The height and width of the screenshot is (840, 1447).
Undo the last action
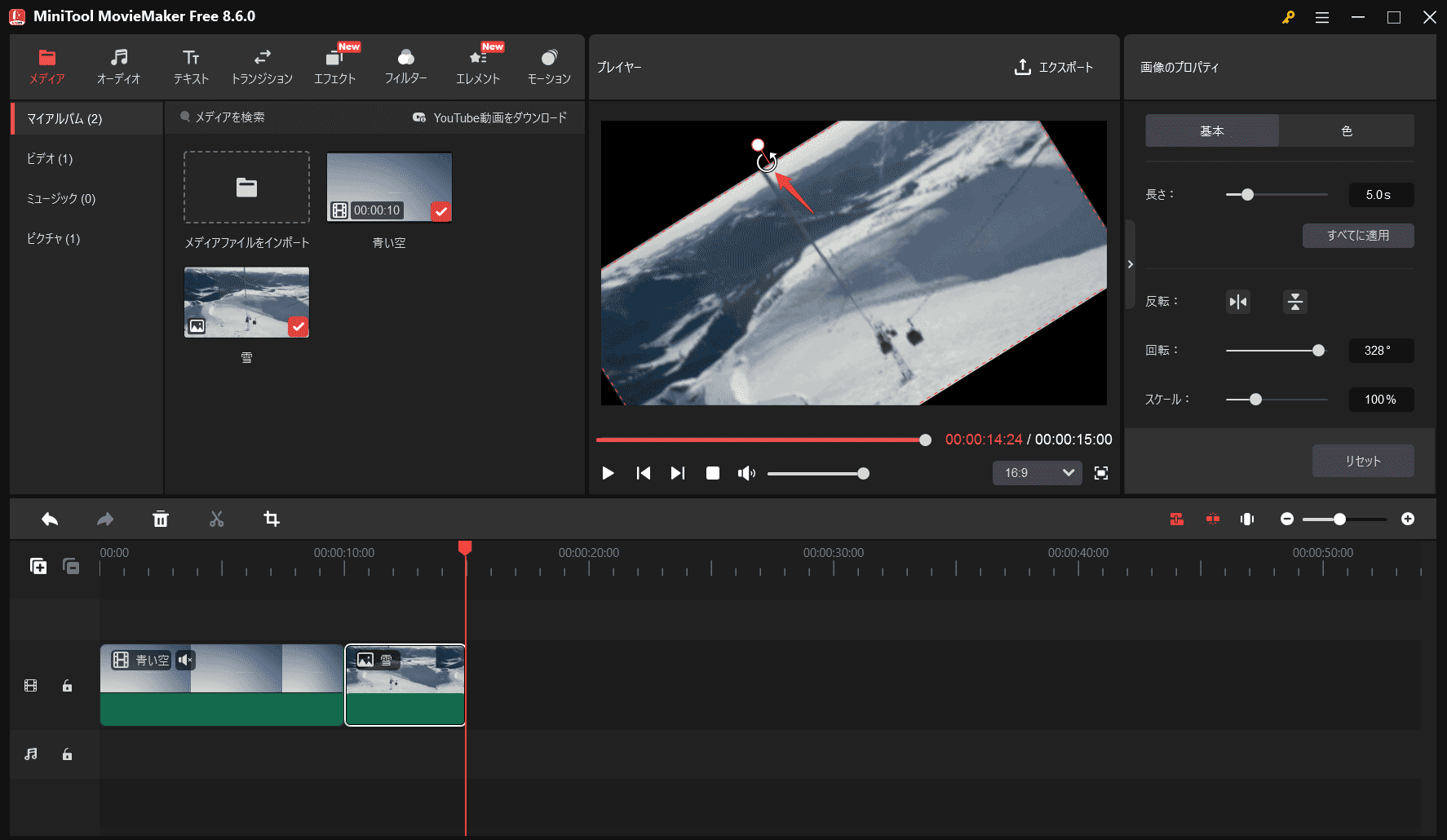pyautogui.click(x=49, y=519)
